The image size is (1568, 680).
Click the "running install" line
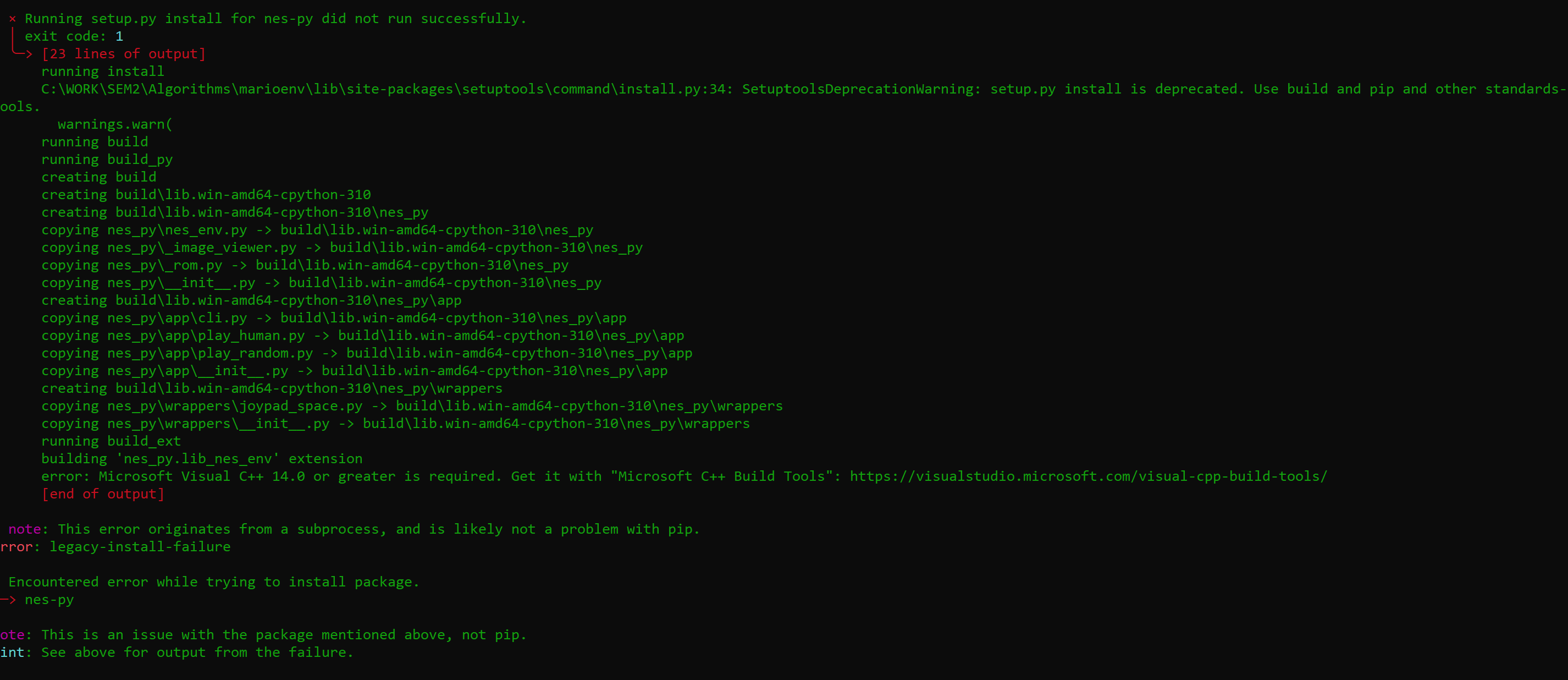pyautogui.click(x=102, y=72)
